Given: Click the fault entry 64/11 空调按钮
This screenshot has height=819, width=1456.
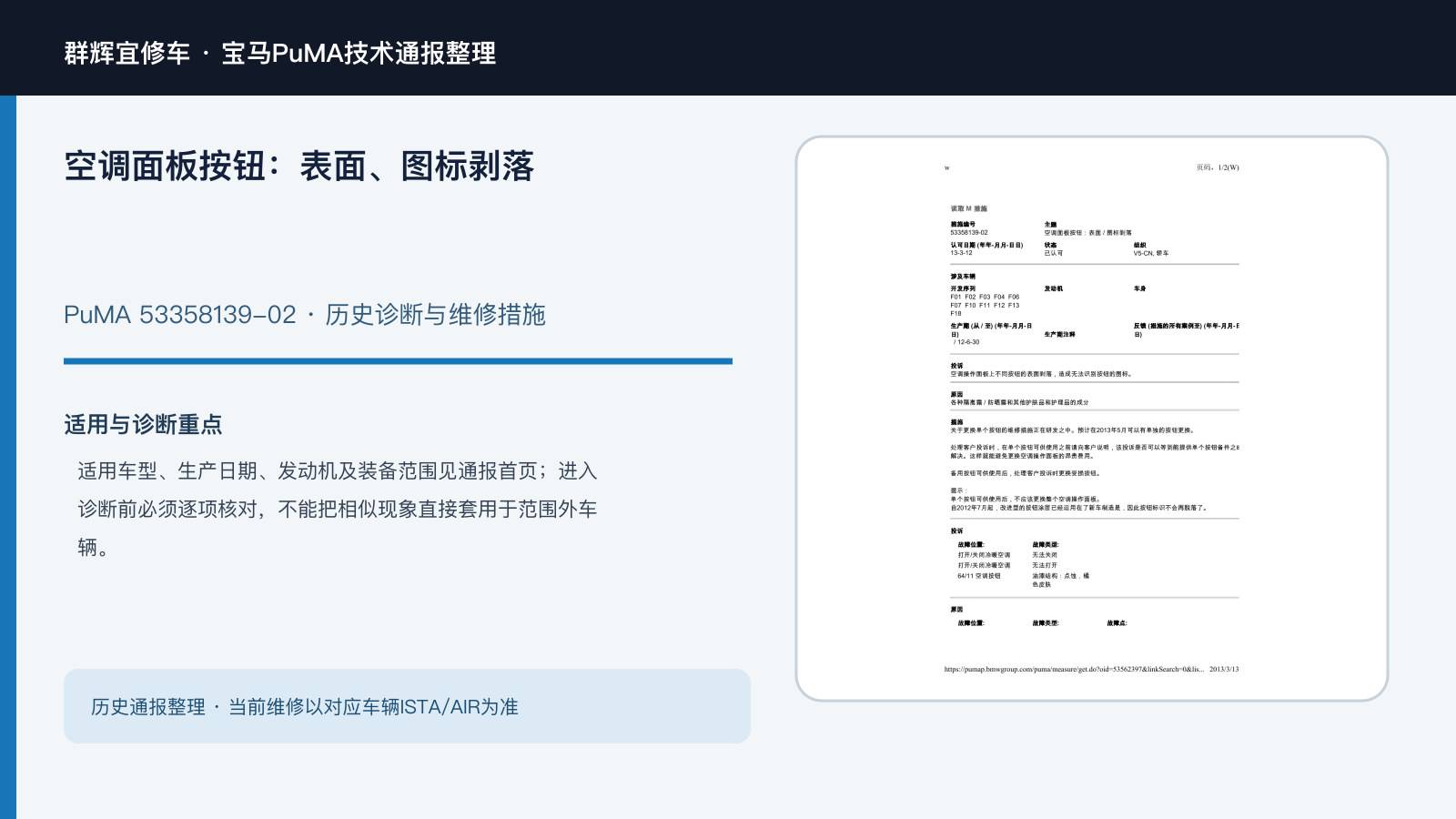Looking at the screenshot, I should (979, 576).
